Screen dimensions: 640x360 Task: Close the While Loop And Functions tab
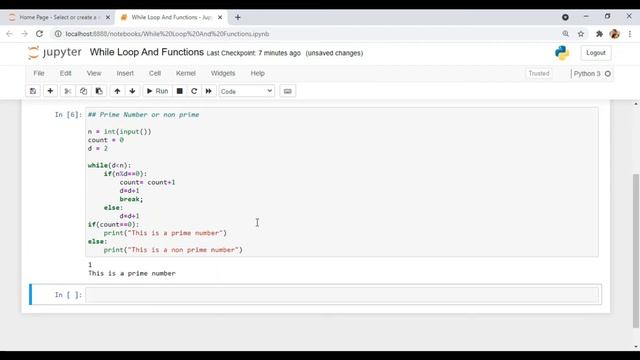pos(220,17)
